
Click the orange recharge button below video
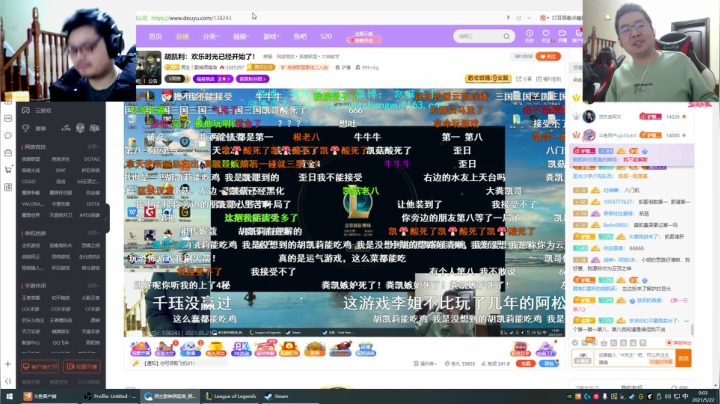525,363
